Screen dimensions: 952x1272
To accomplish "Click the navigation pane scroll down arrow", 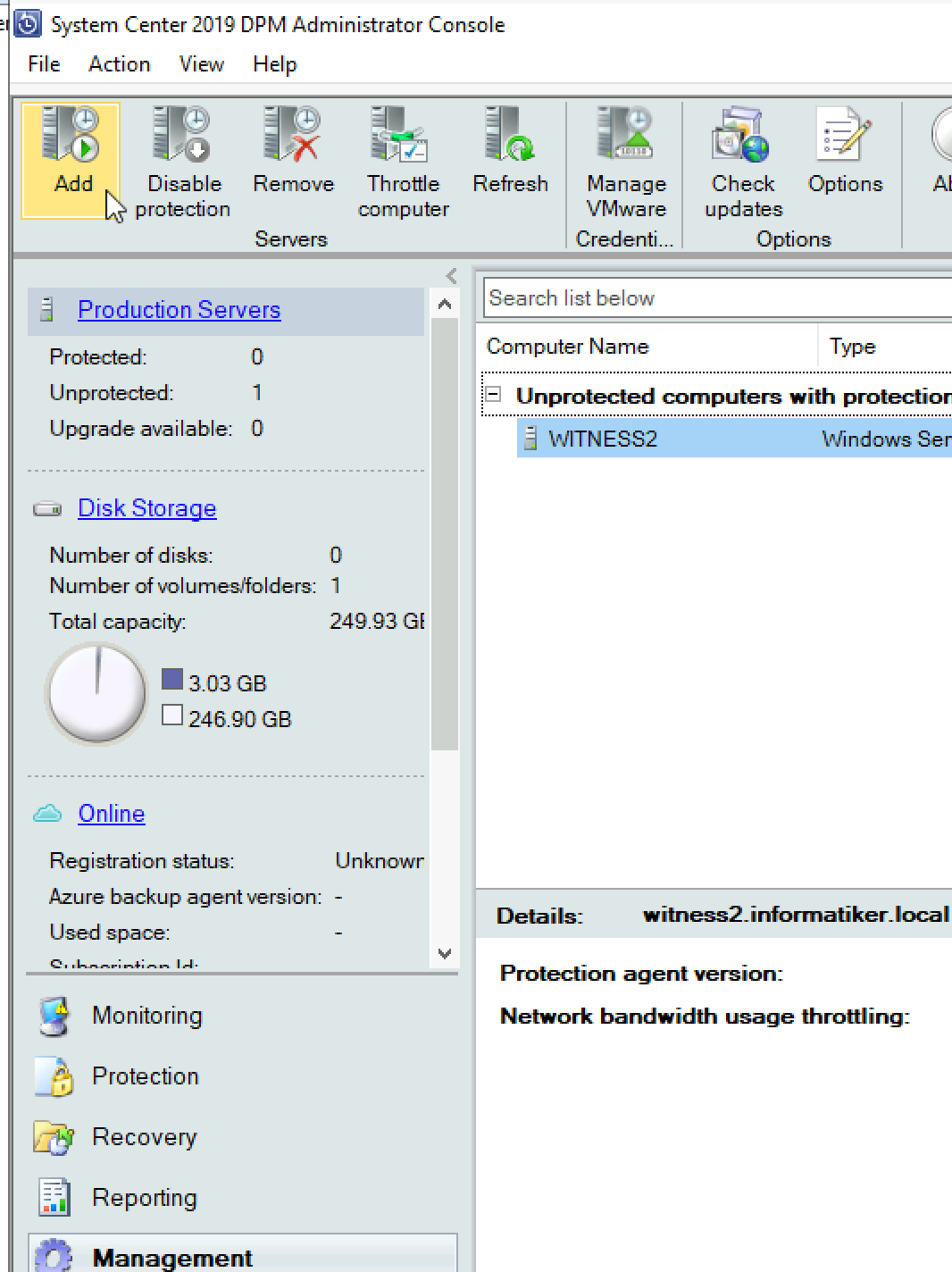I will click(445, 953).
